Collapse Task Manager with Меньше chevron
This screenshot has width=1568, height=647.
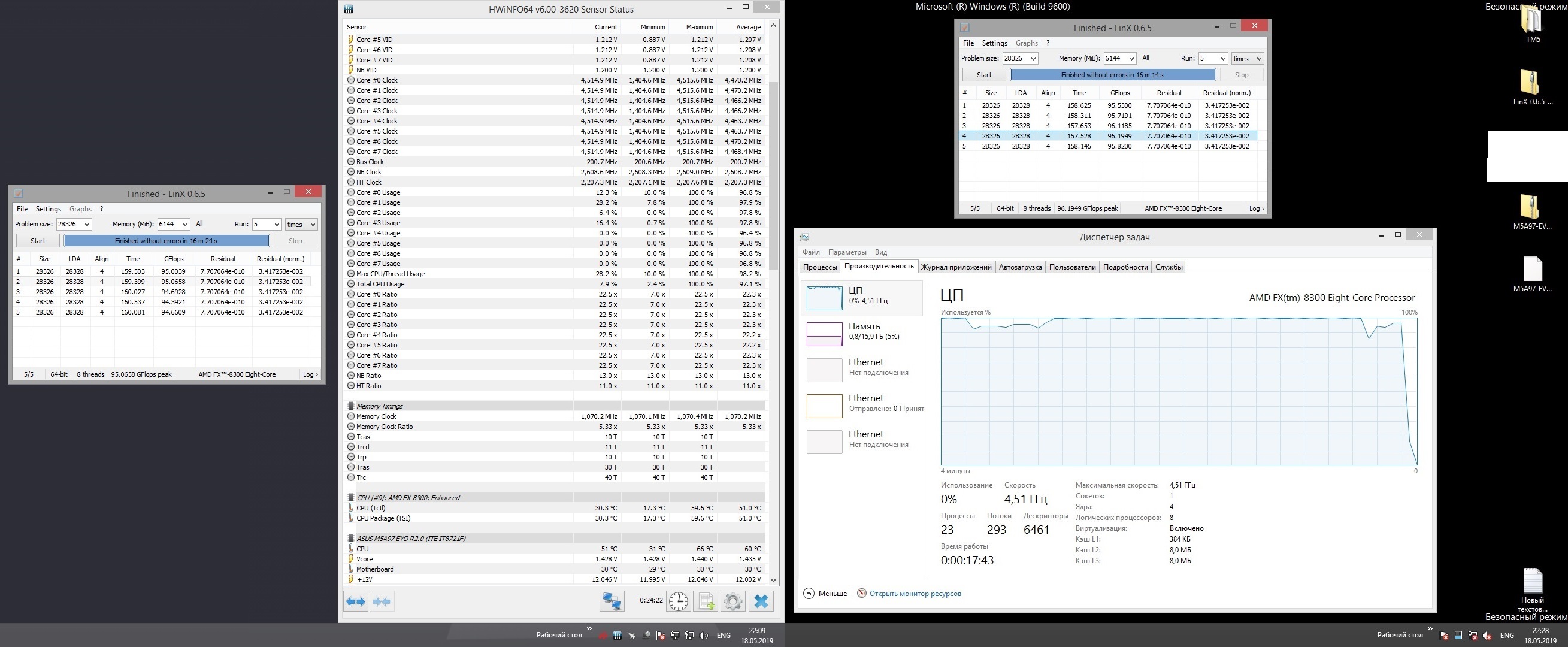click(x=809, y=594)
